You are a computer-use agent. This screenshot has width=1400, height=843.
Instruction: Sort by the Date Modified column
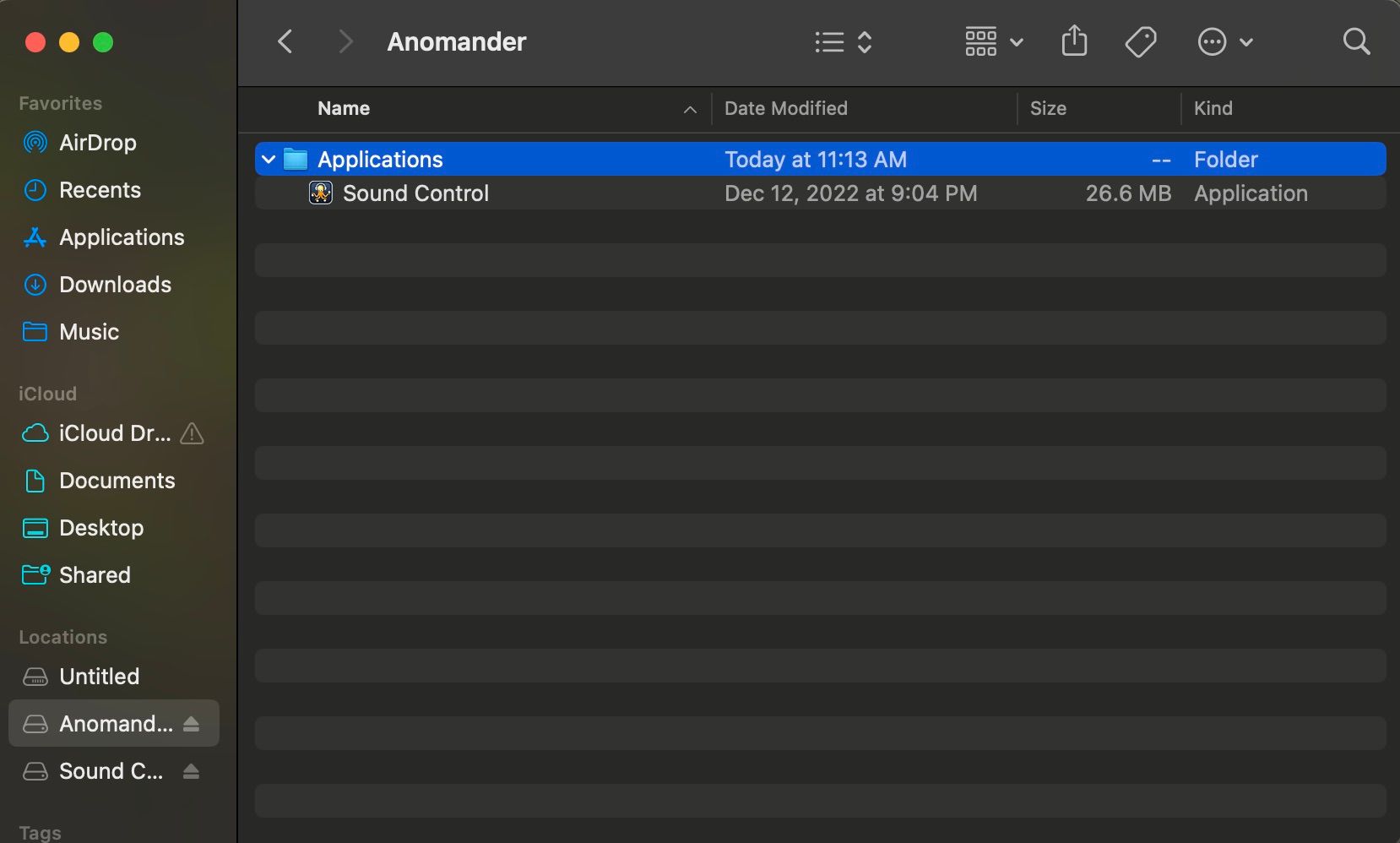point(785,108)
